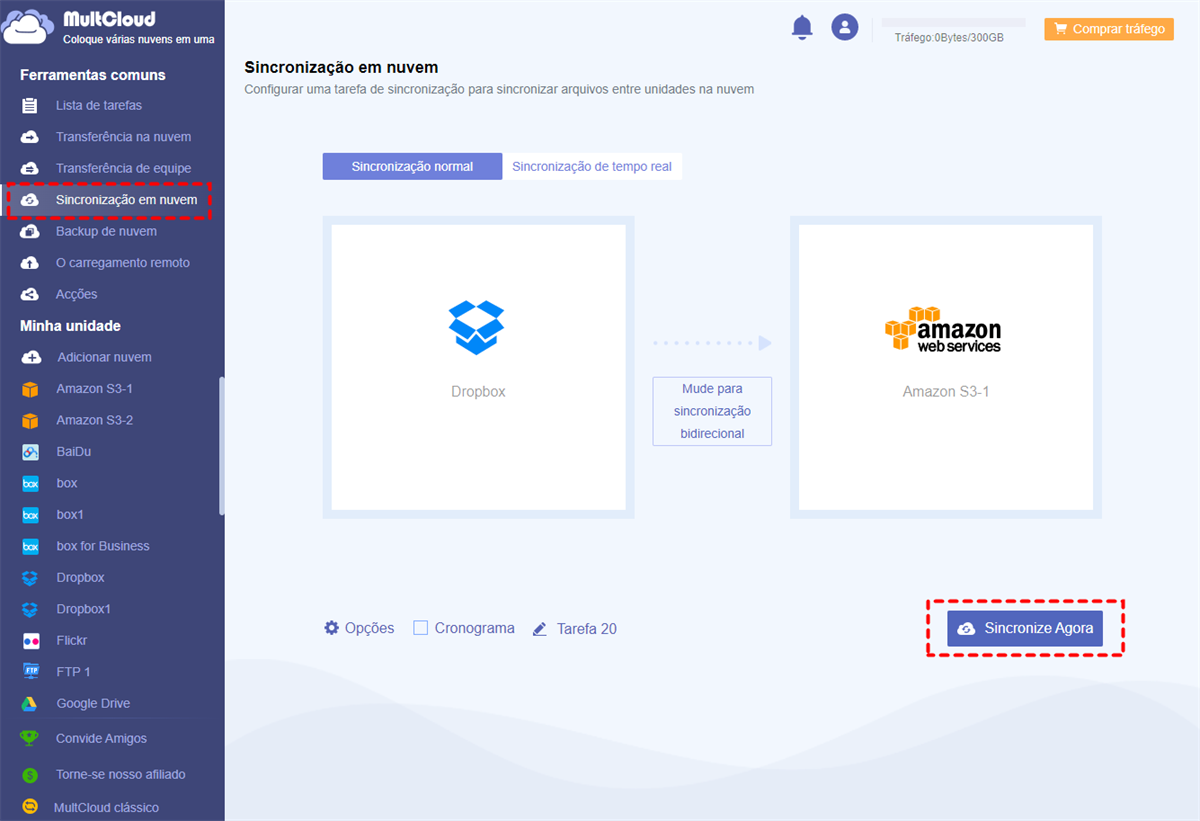Click the pencil icon beside Tarefa 20
This screenshot has width=1200, height=821.
tap(540, 629)
